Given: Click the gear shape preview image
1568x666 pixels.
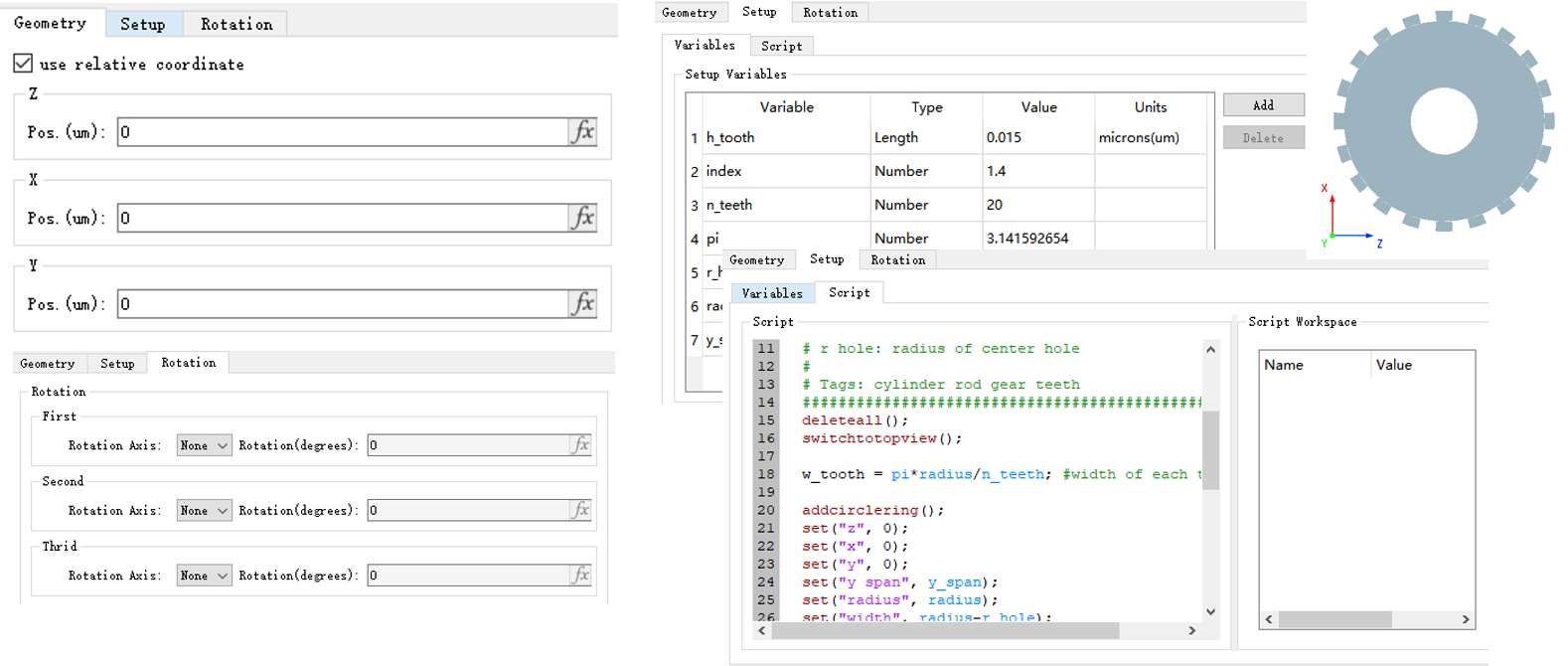Looking at the screenshot, I should 1444,121.
